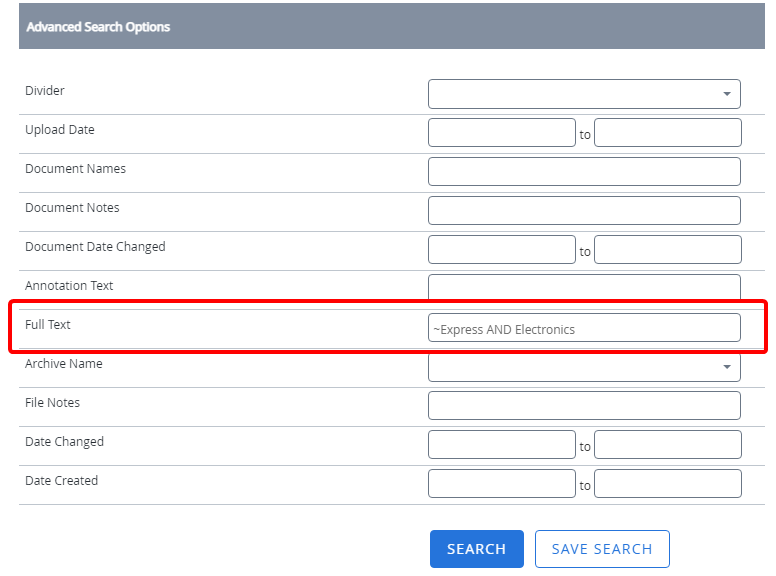The width and height of the screenshot is (776, 576).
Task: Click the Date Changed start field
Action: point(501,445)
